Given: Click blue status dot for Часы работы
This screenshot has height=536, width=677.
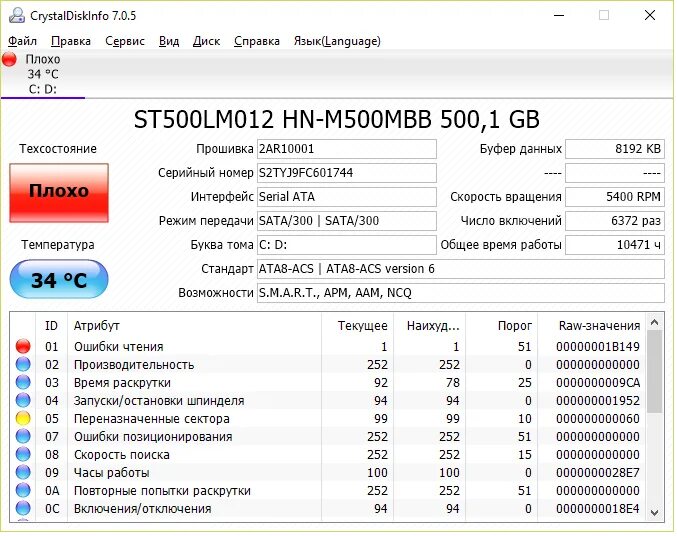Looking at the screenshot, I should [x=23, y=473].
